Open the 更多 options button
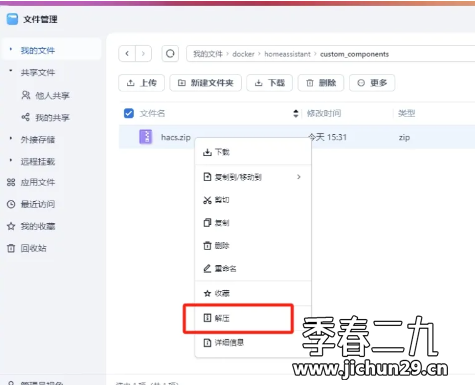 pos(372,83)
